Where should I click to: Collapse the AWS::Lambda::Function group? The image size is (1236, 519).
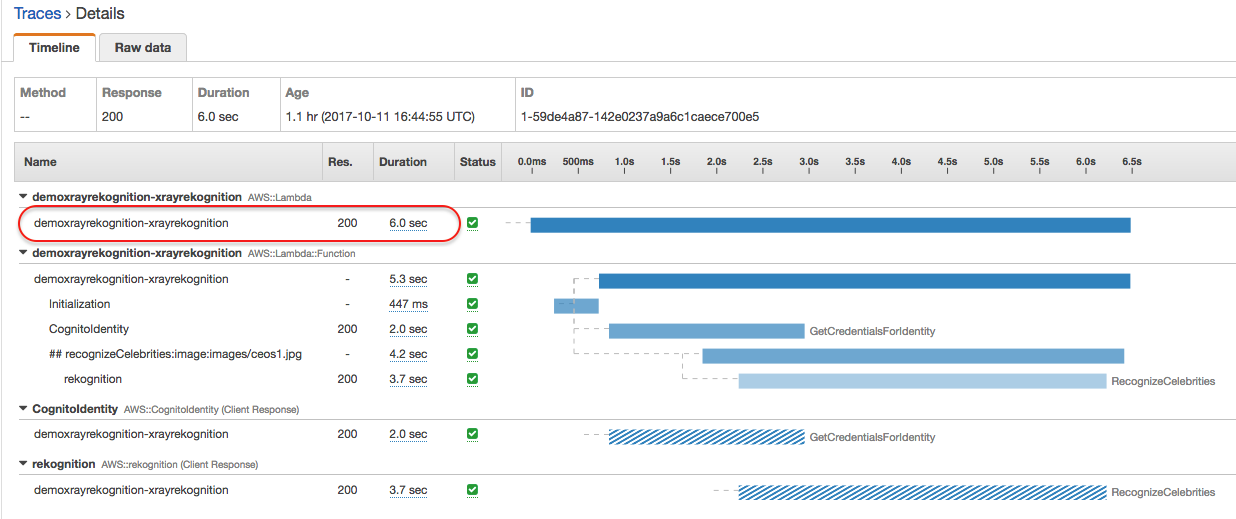(24, 253)
